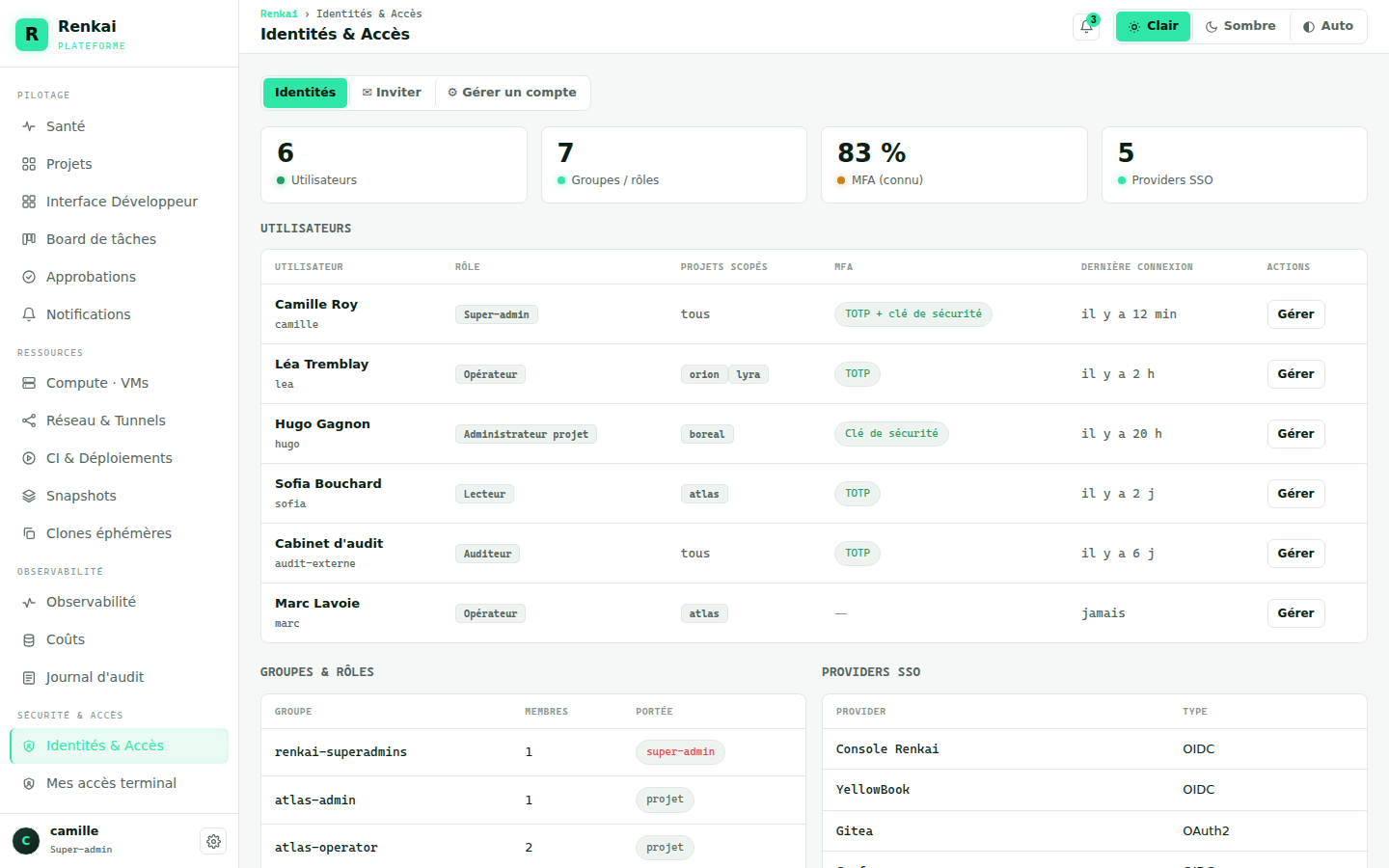The image size is (1389, 868).
Task: Click the 'Gitea' provider name
Action: click(855, 831)
